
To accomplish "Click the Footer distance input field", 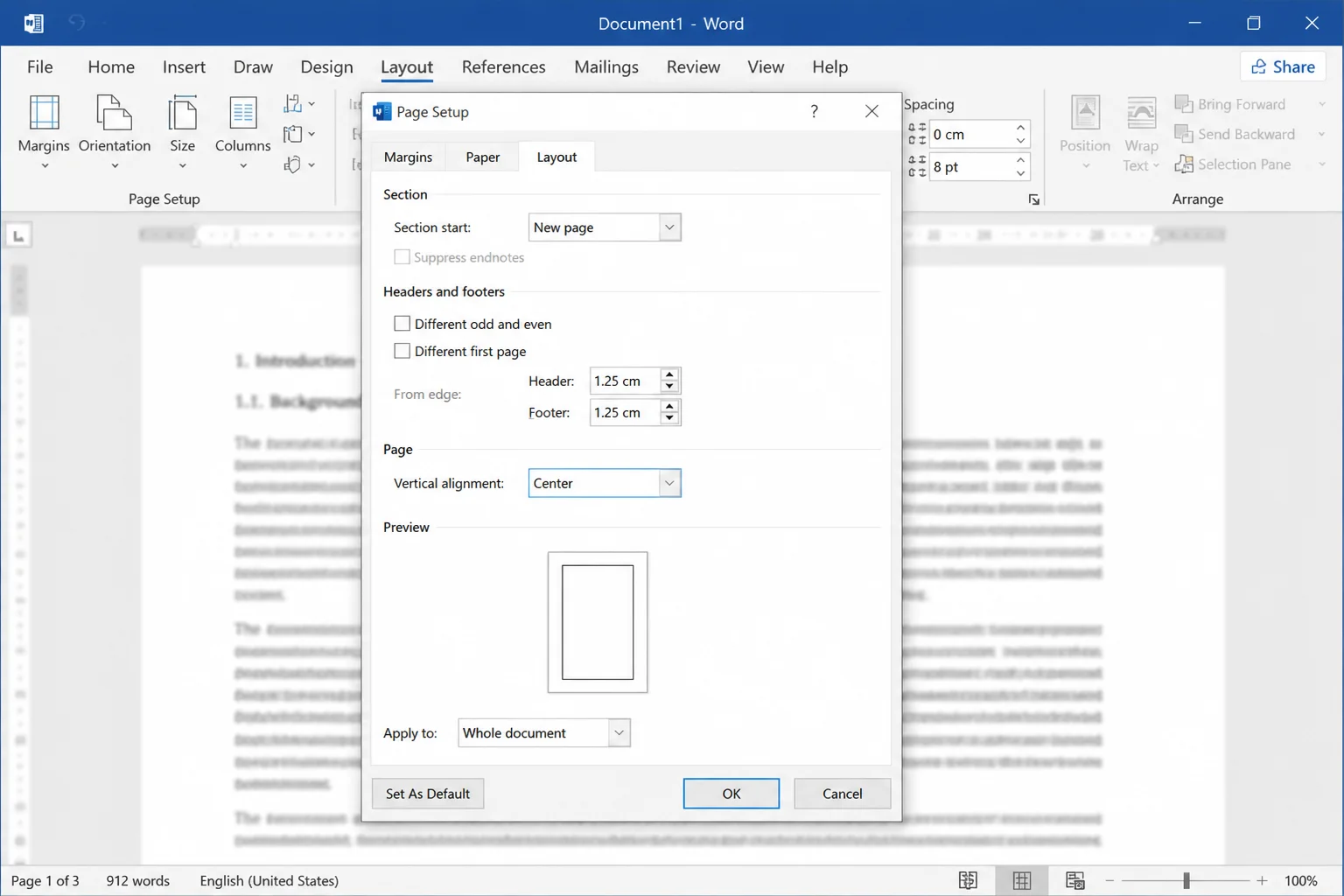I will 625,412.
